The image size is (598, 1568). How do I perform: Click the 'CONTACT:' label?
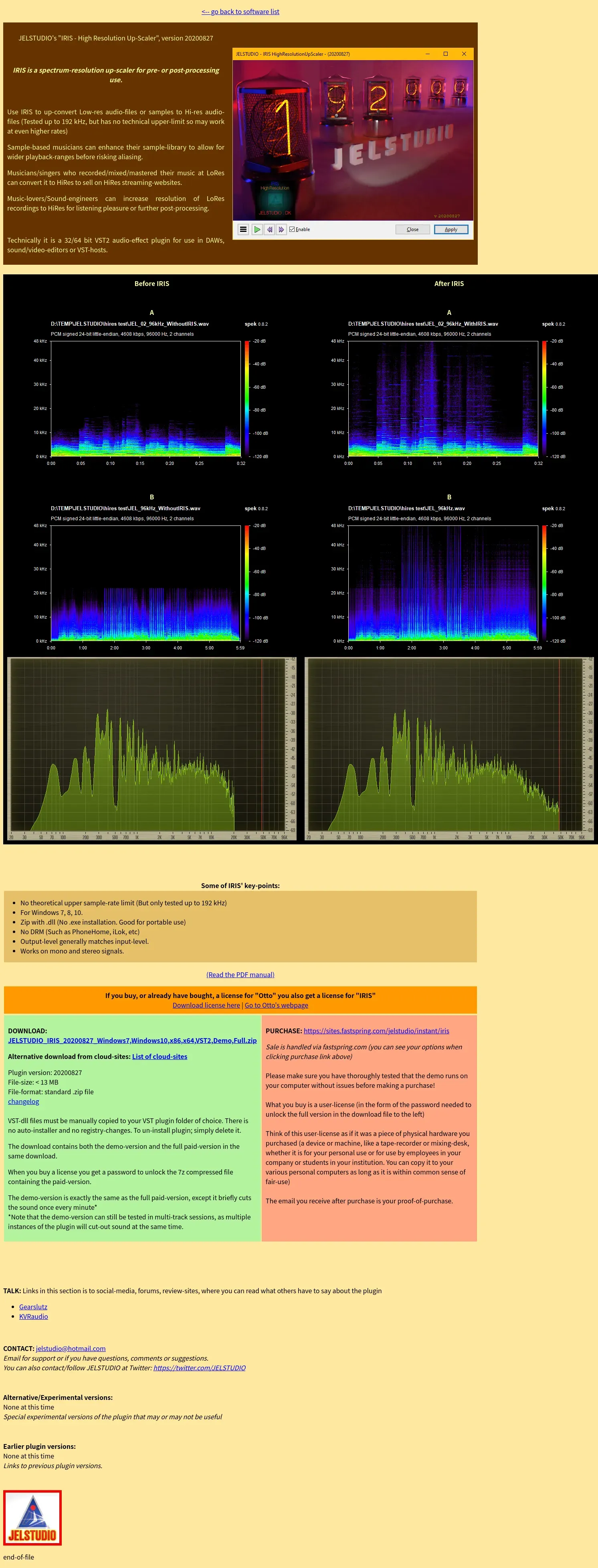[19, 1348]
